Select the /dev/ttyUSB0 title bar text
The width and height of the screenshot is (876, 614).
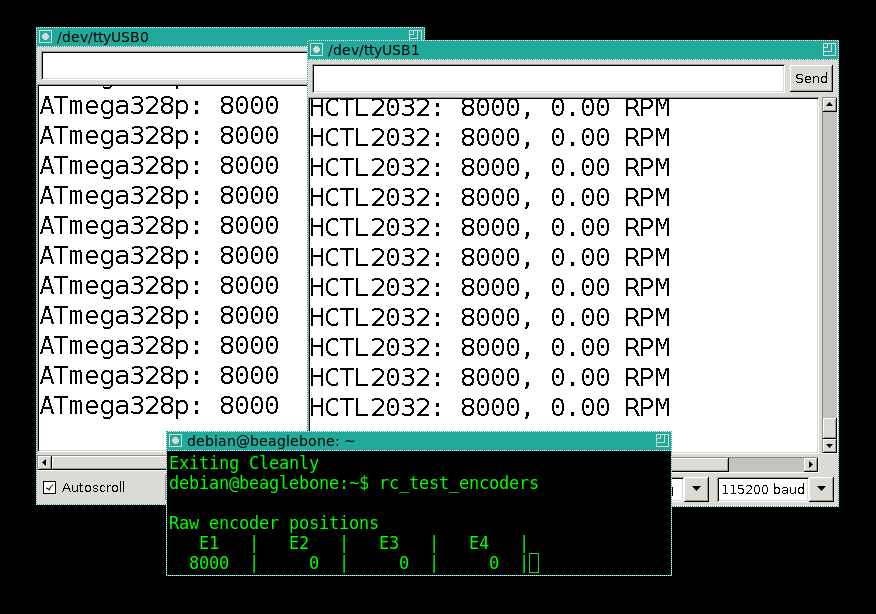[103, 37]
